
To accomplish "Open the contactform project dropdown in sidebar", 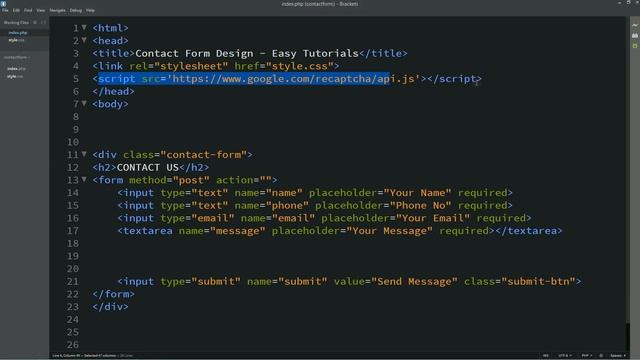I will 17,57.
